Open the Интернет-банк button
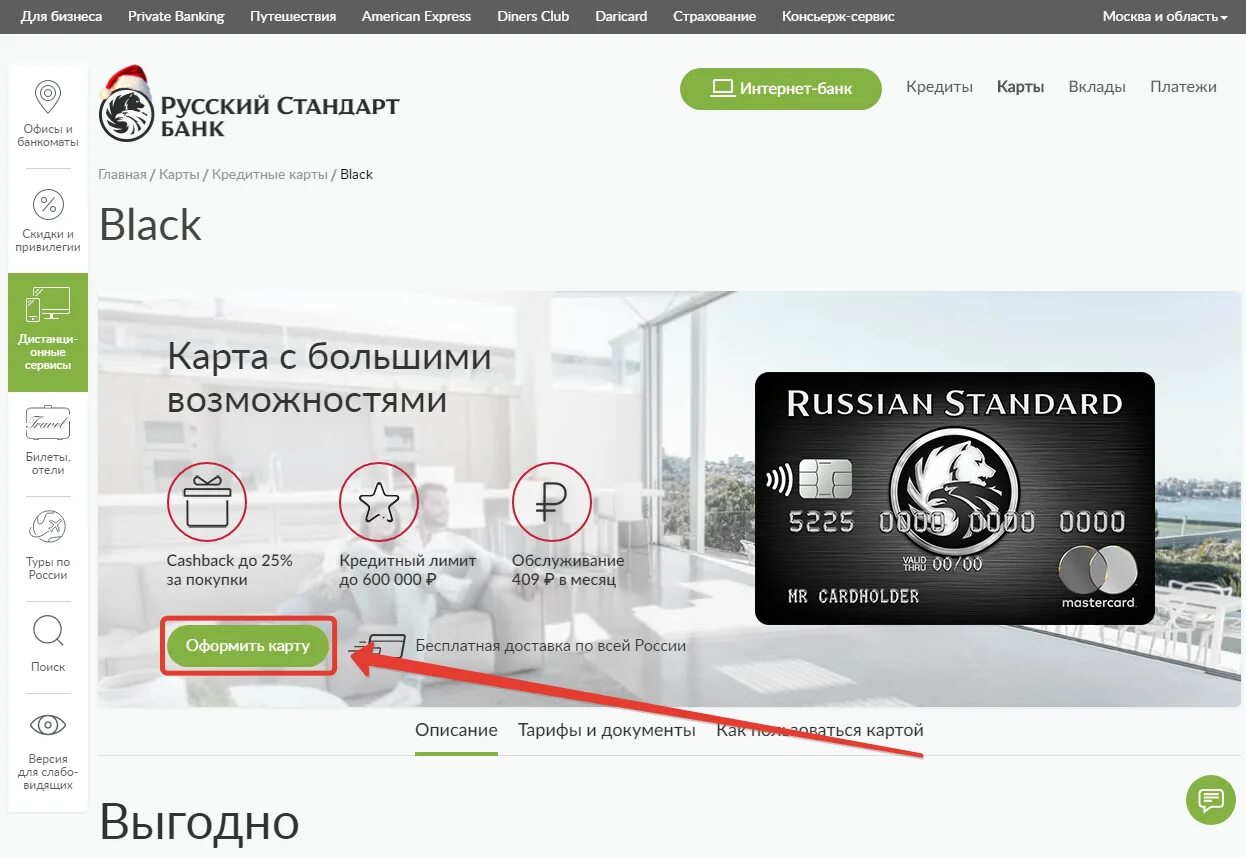The image size is (1246, 857). click(781, 89)
